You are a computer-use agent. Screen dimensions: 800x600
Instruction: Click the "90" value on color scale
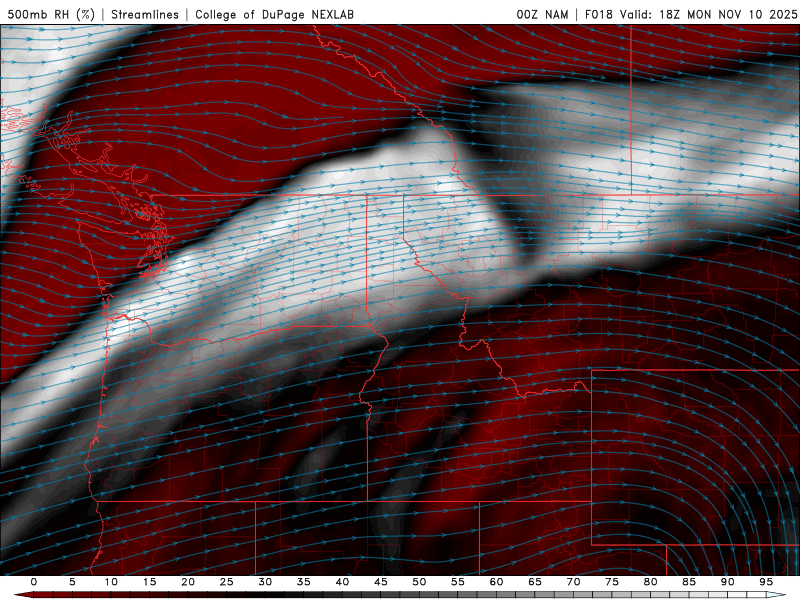[x=728, y=582]
